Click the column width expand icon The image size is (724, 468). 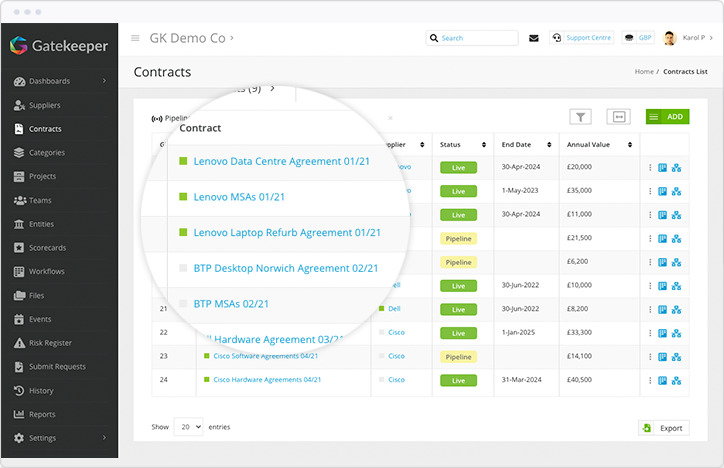pyautogui.click(x=619, y=117)
